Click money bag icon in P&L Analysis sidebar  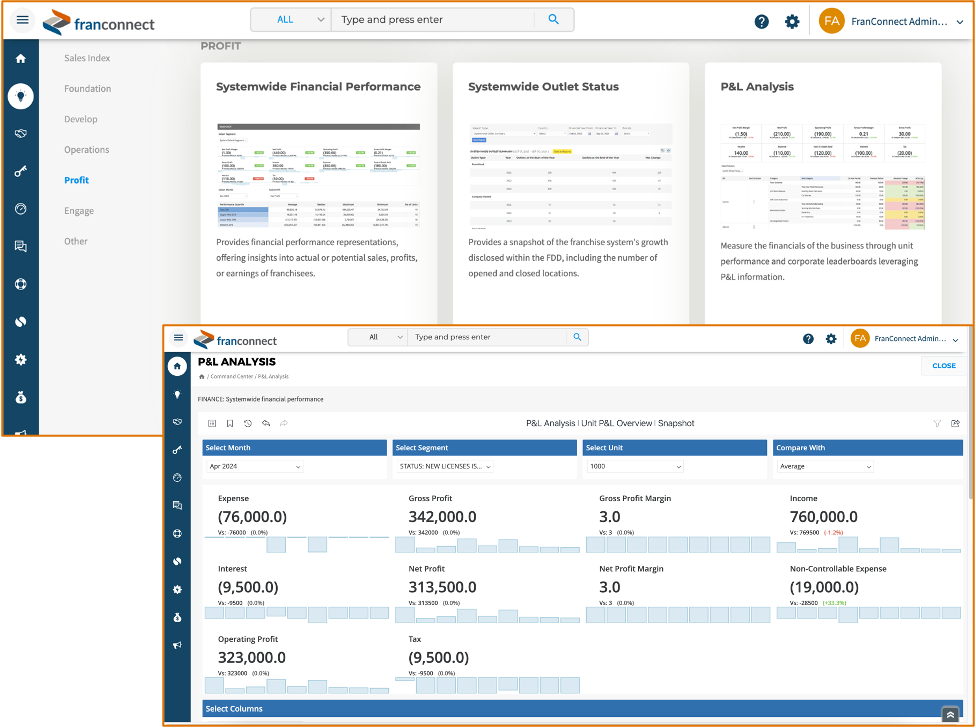177,617
